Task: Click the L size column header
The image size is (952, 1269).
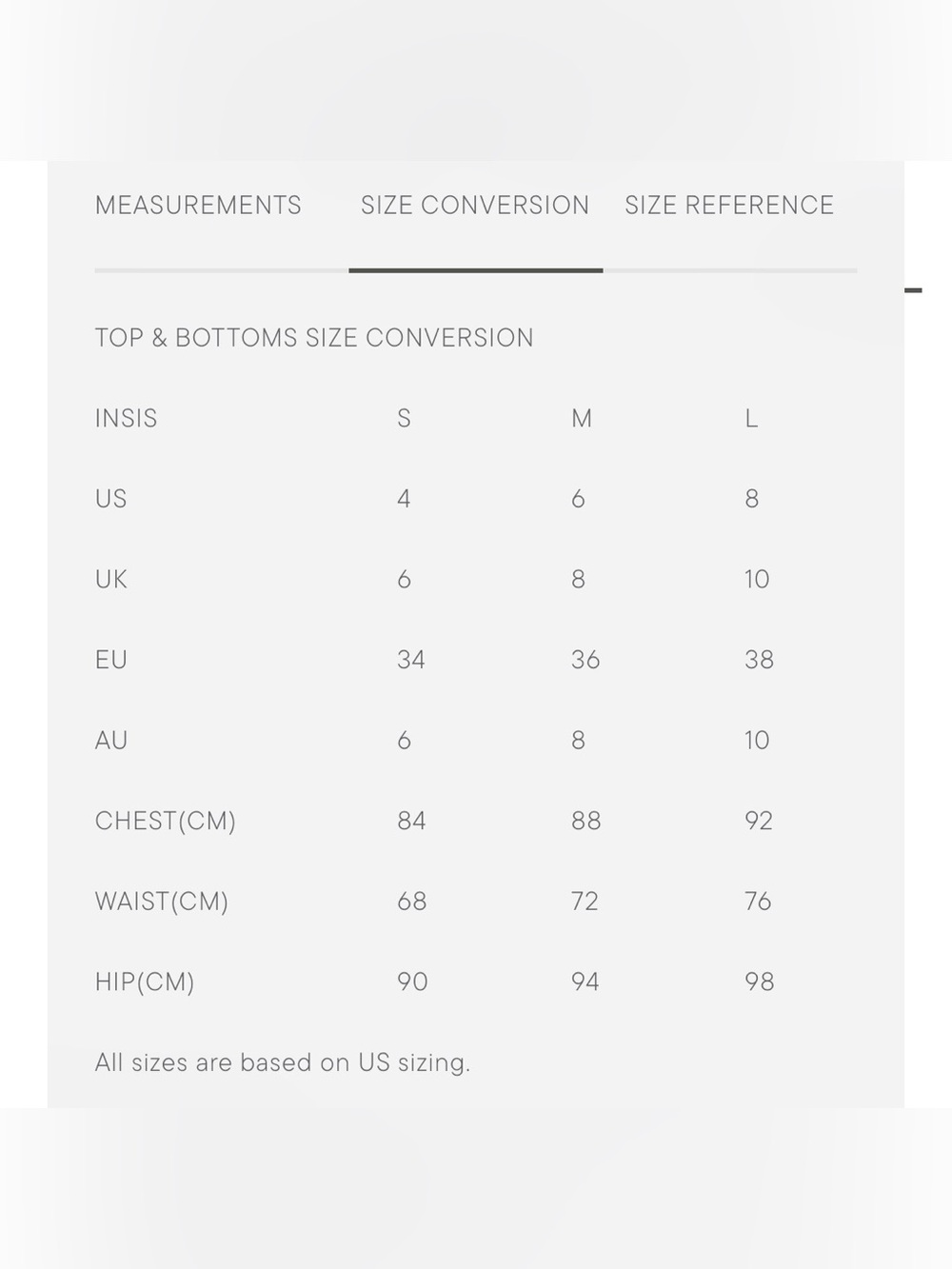Action: [751, 419]
